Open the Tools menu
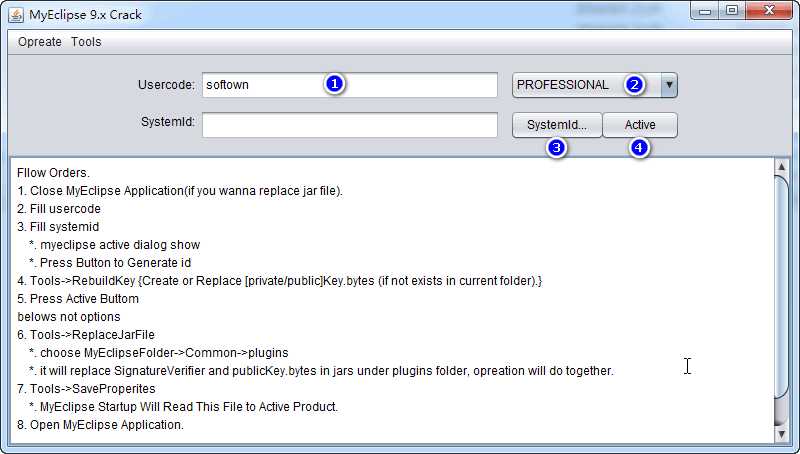 [x=86, y=42]
